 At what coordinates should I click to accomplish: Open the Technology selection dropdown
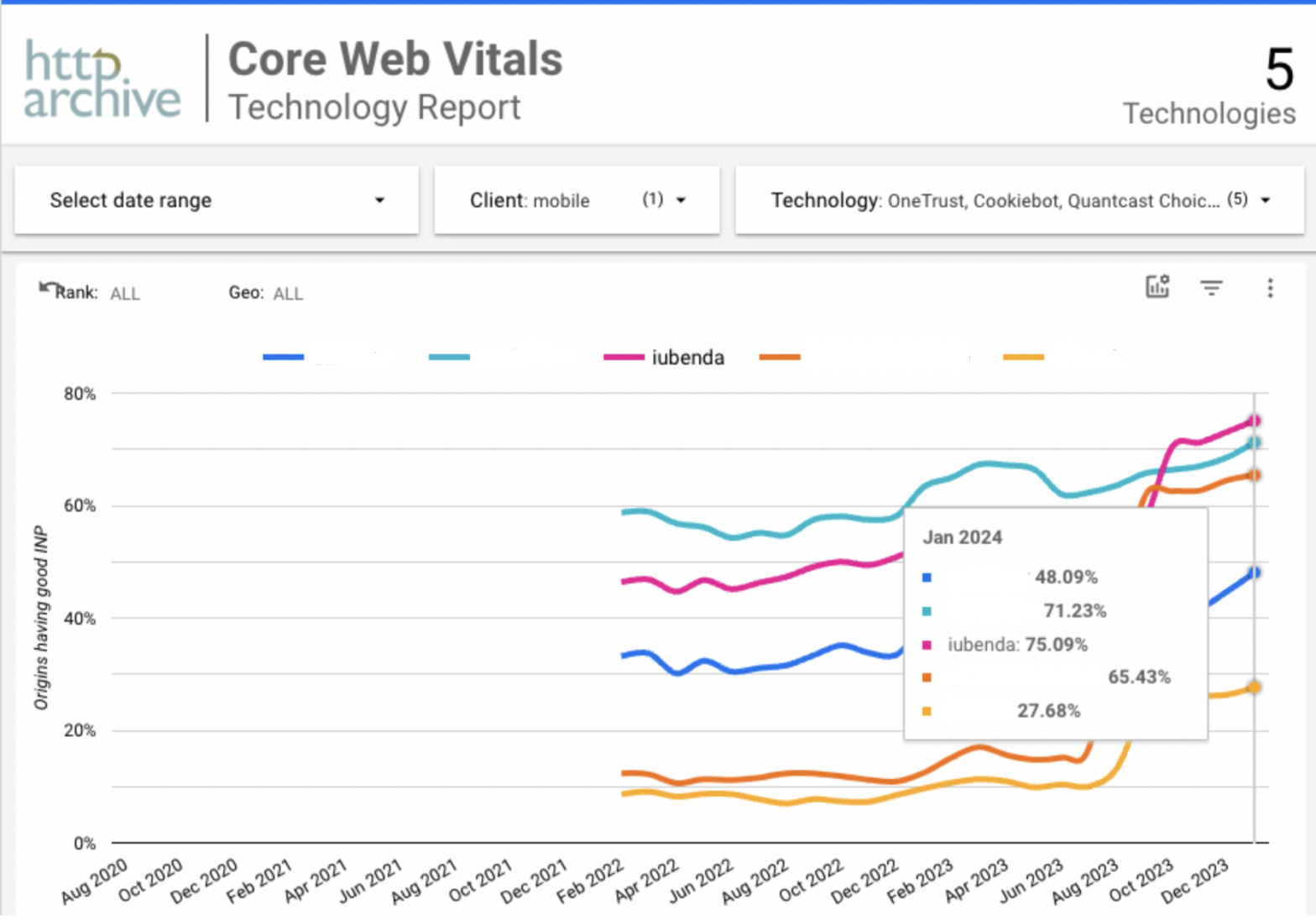click(x=1020, y=201)
